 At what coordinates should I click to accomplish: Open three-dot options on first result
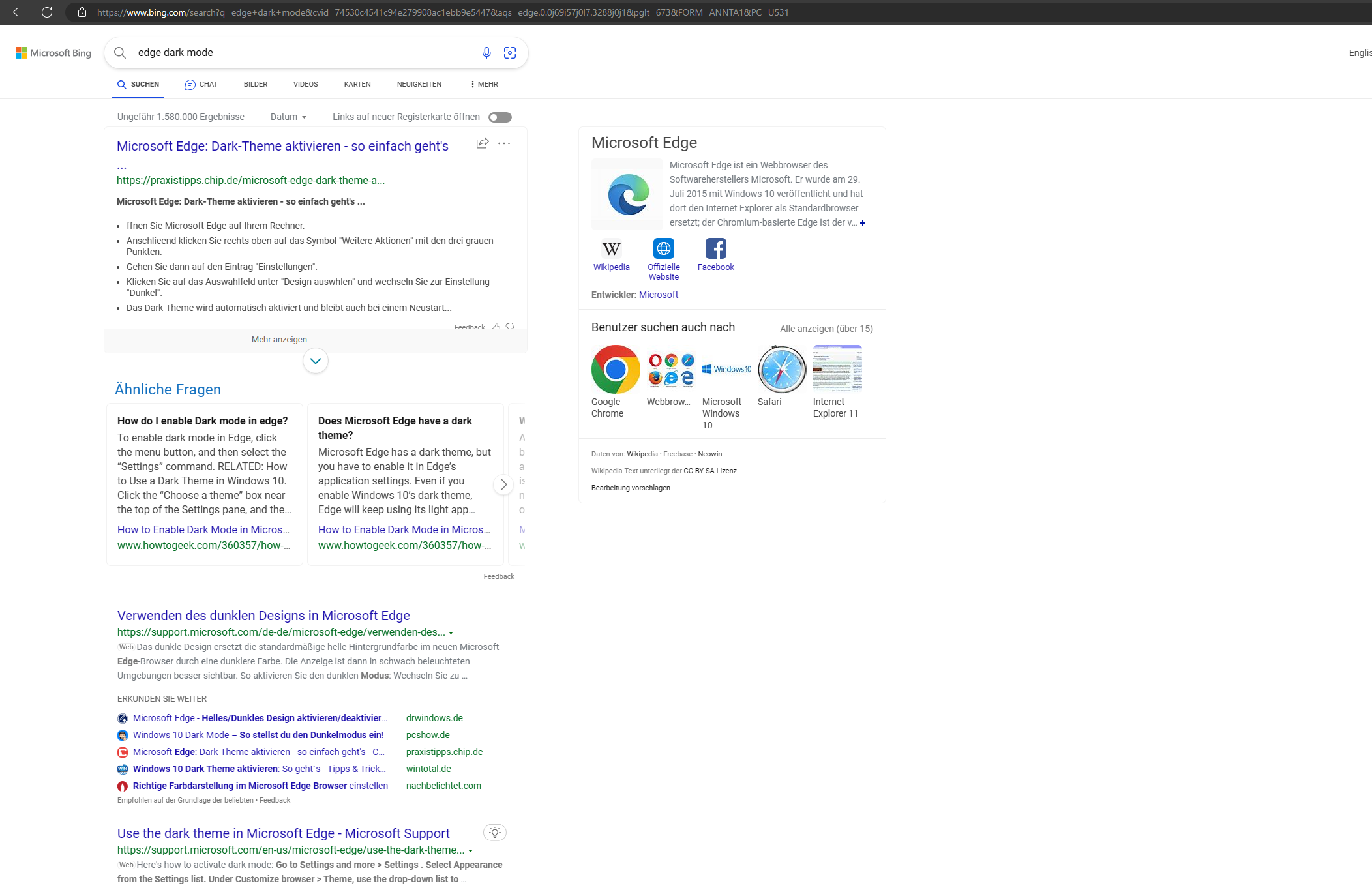point(504,143)
